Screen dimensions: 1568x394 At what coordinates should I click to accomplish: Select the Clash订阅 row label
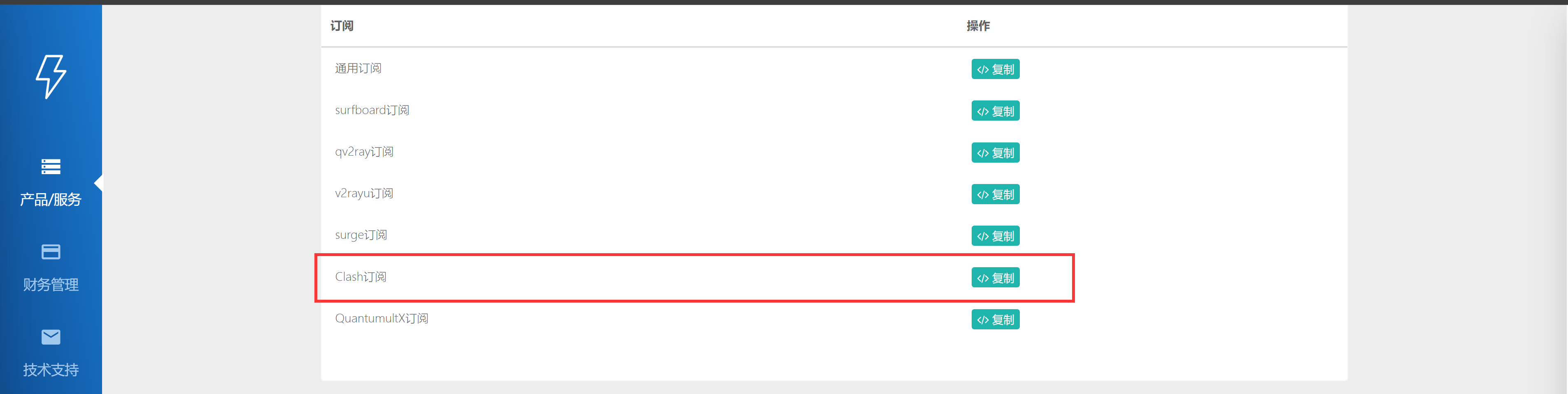[361, 277]
